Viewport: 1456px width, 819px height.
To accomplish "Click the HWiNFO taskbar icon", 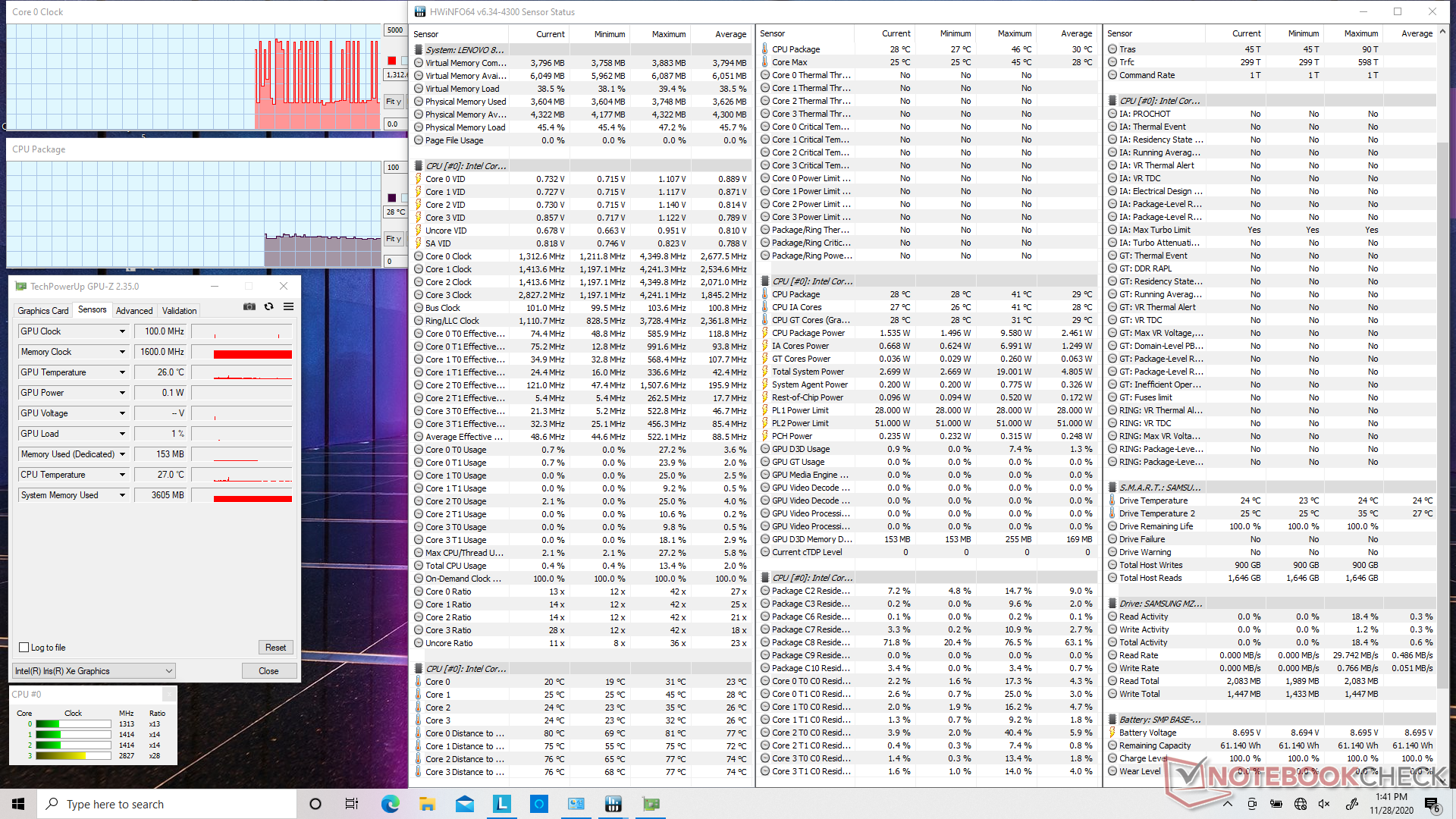I will (613, 804).
